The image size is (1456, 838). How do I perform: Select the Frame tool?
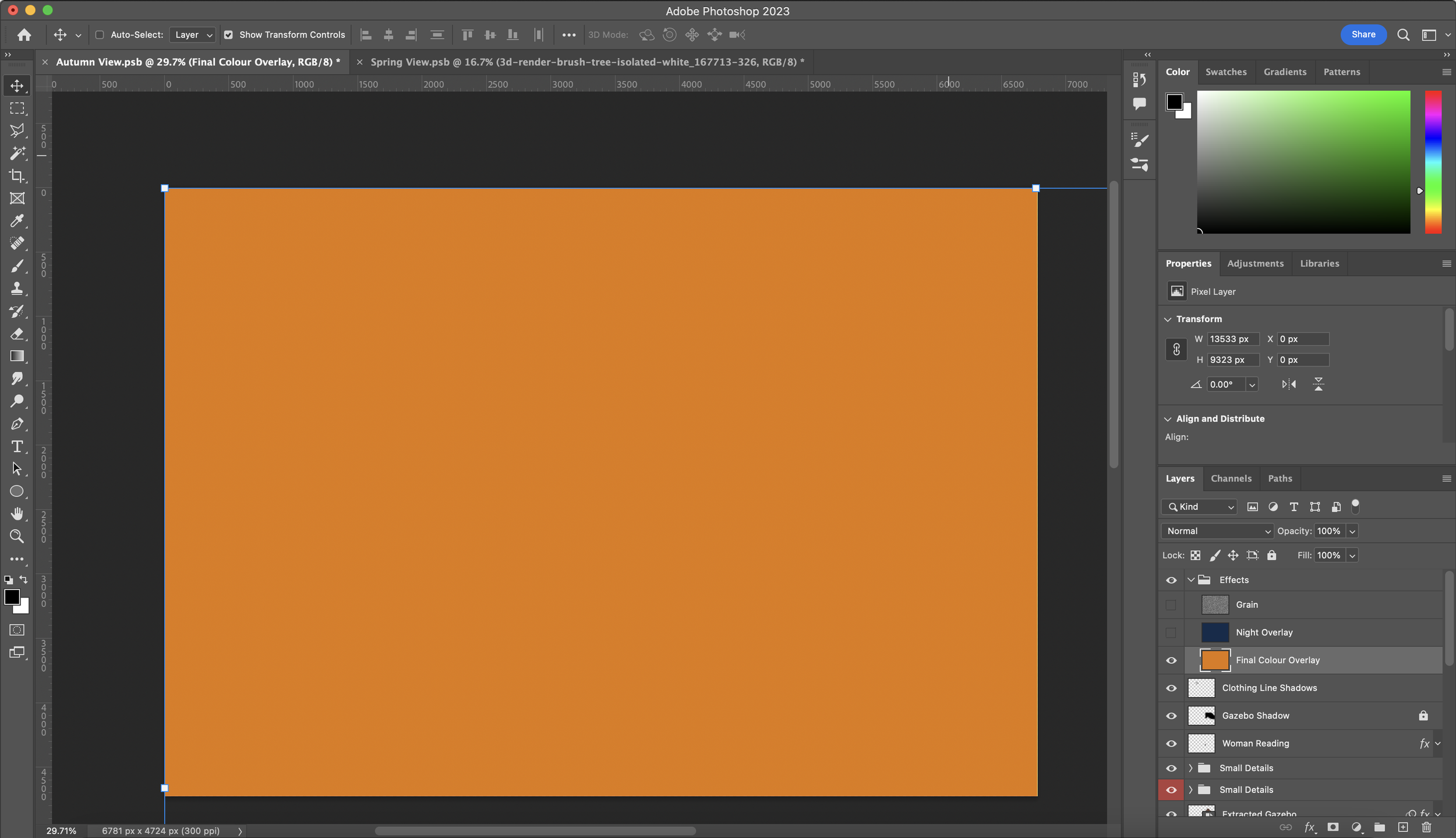pyautogui.click(x=17, y=199)
